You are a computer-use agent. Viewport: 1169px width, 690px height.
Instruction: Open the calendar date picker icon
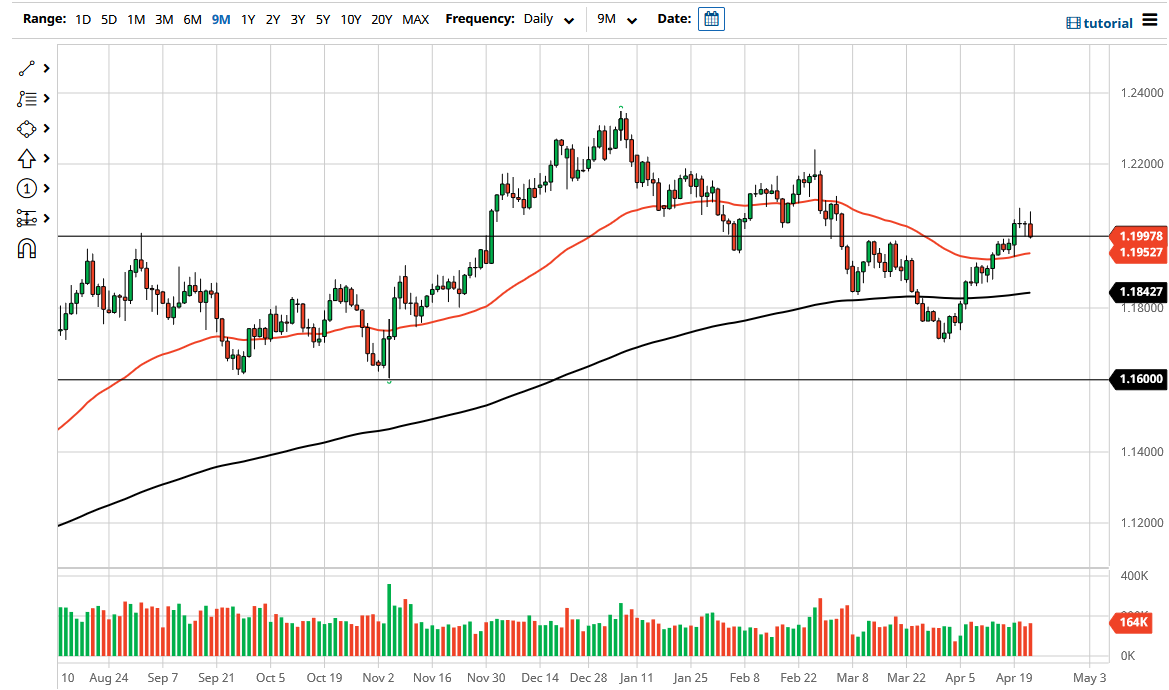pyautogui.click(x=710, y=19)
